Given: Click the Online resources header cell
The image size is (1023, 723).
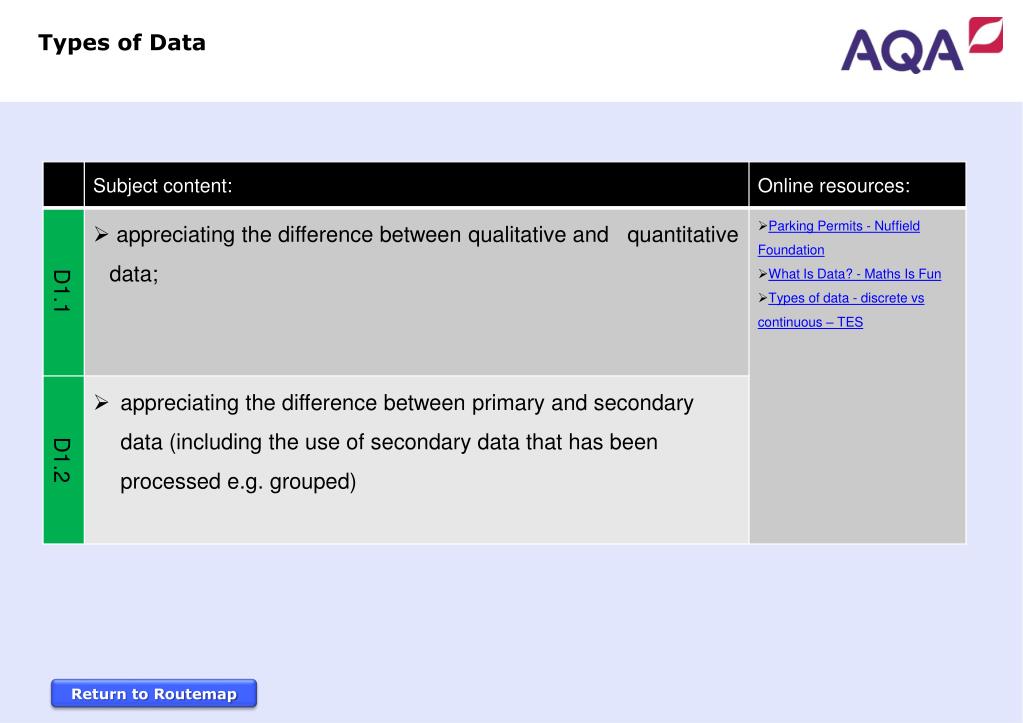Looking at the screenshot, I should click(857, 185).
